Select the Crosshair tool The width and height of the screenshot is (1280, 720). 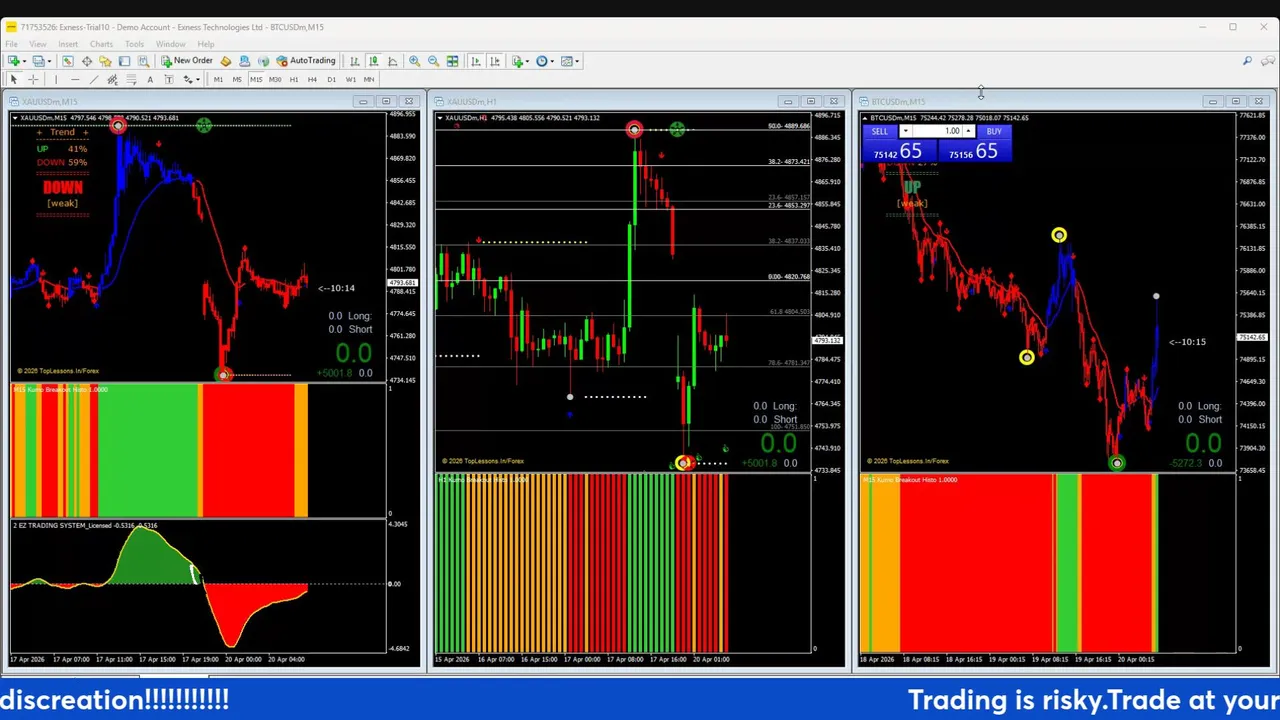coord(33,80)
